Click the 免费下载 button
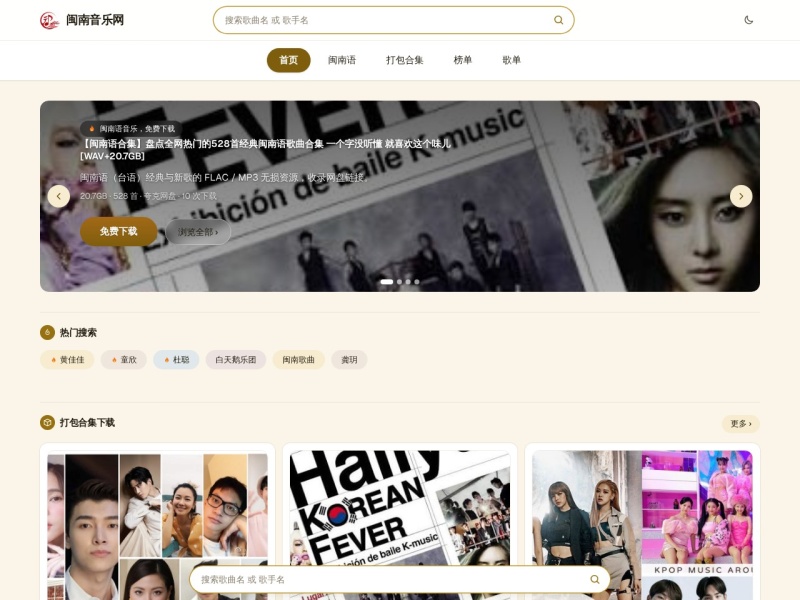This screenshot has width=800, height=600. [118, 232]
